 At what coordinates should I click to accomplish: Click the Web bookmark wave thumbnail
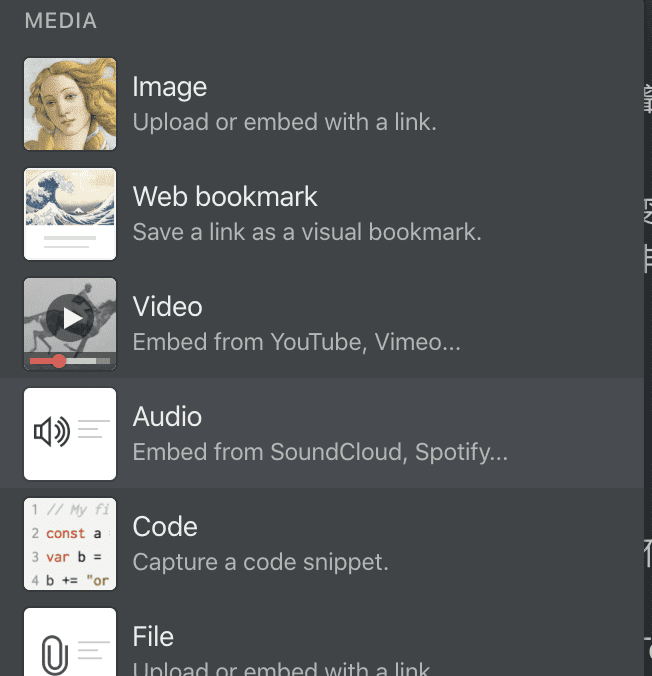click(70, 214)
